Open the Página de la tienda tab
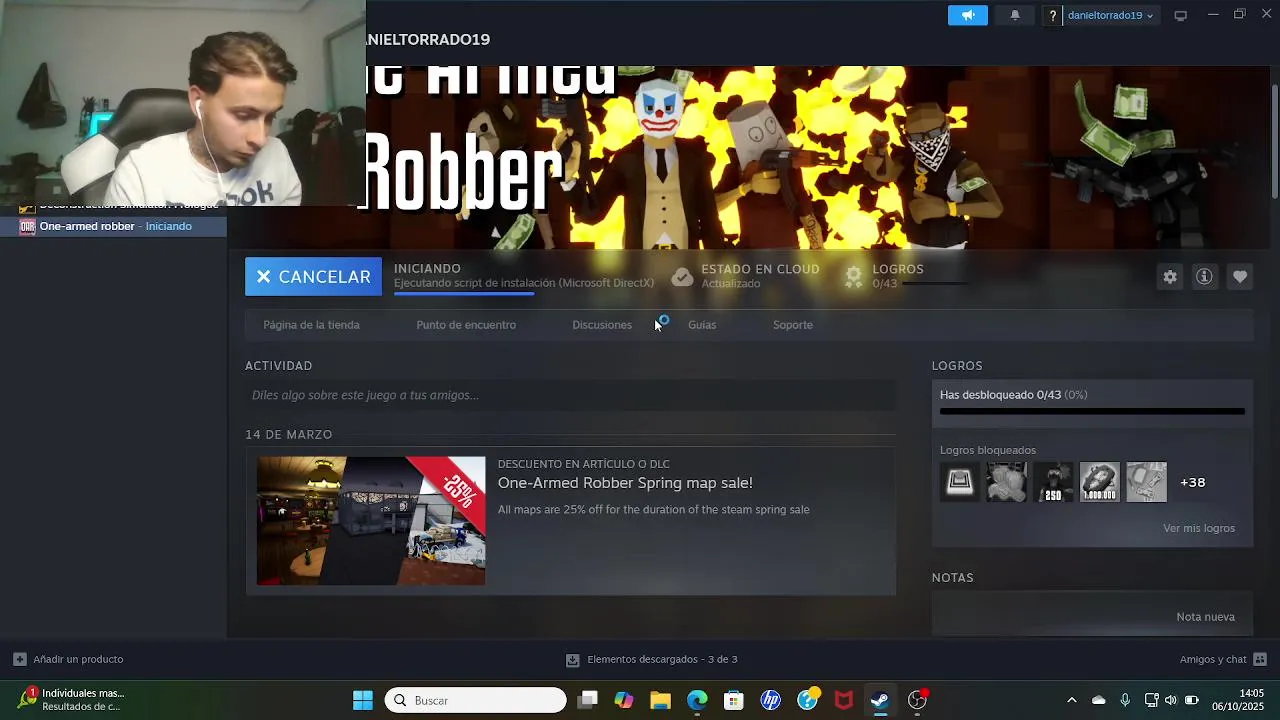This screenshot has height=720, width=1280. click(x=311, y=325)
